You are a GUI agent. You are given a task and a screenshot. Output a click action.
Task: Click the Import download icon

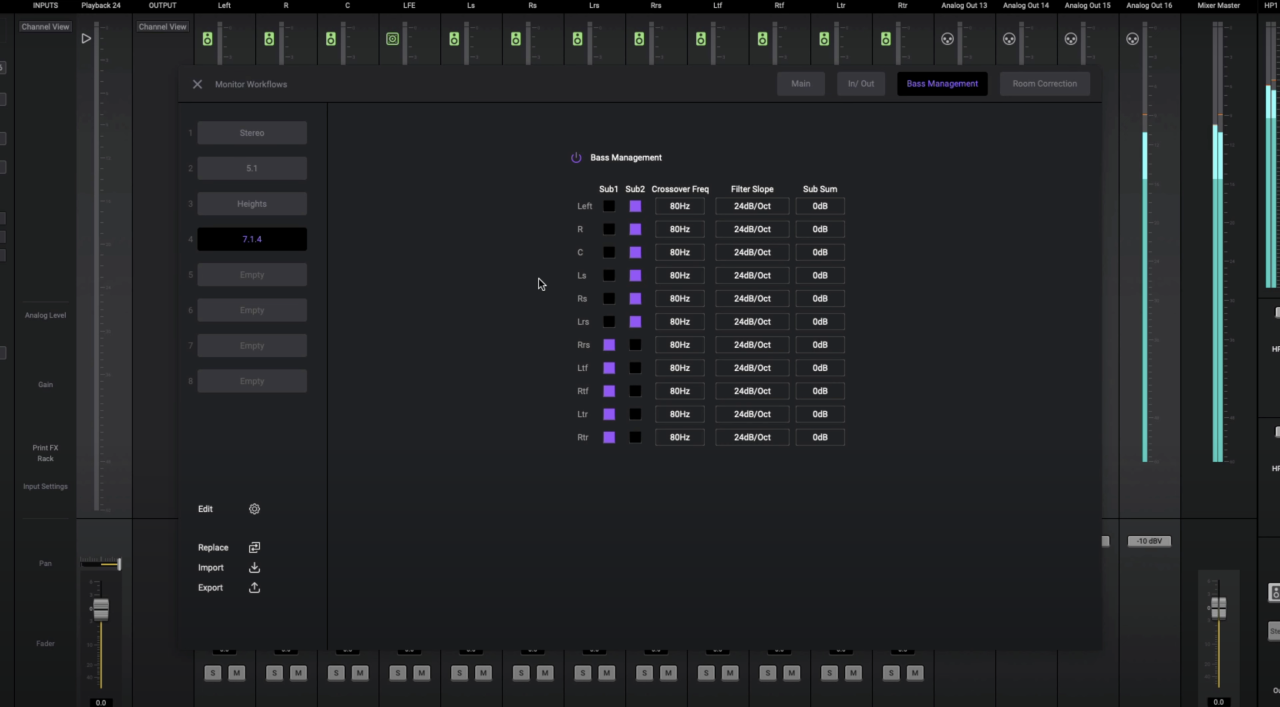coord(254,568)
